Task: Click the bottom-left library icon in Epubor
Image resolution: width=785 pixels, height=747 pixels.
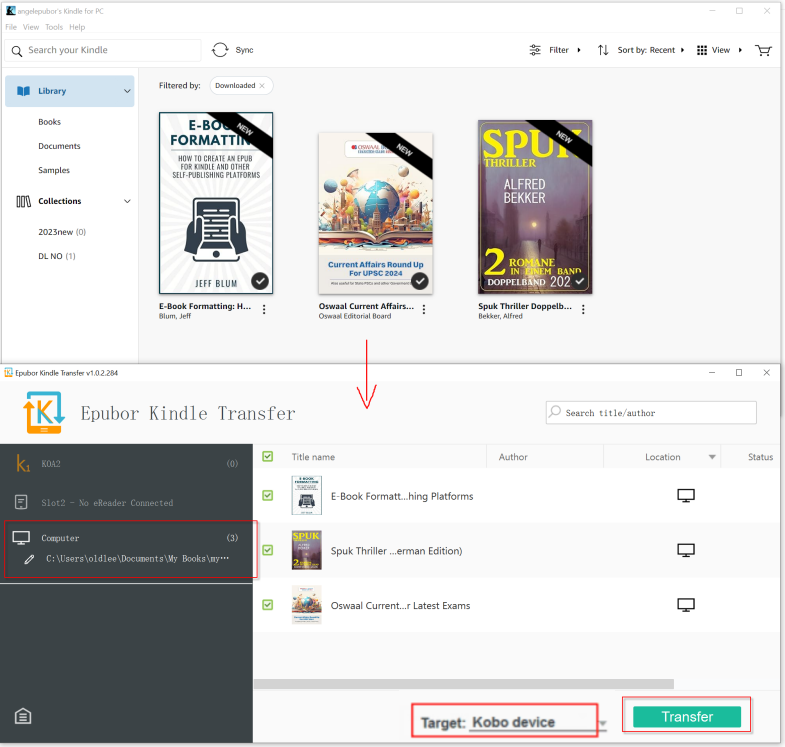Action: [23, 716]
